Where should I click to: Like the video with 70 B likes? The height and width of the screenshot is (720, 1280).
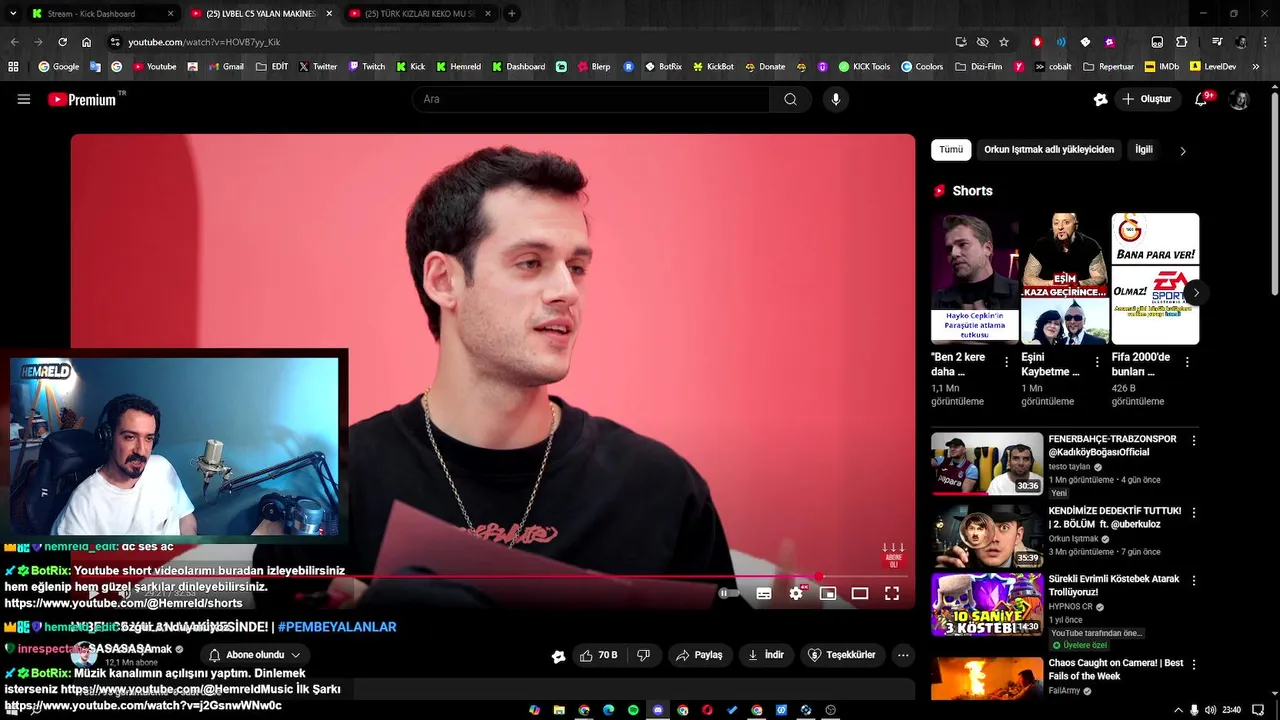click(599, 655)
